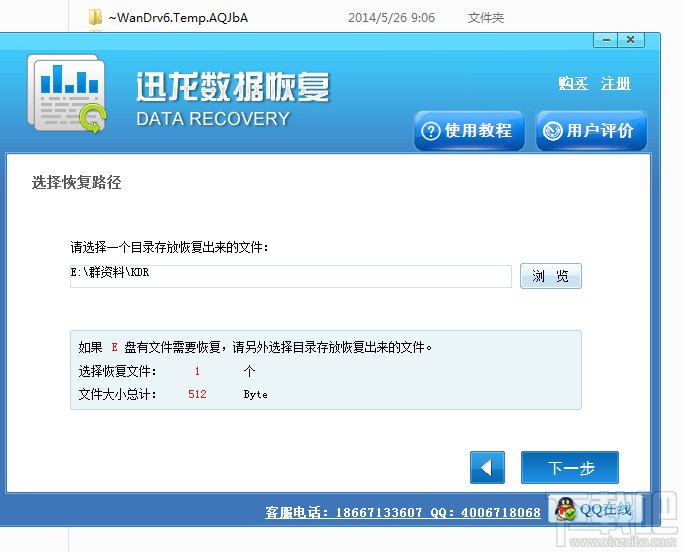
Task: Click the 购买 purchase link
Action: pyautogui.click(x=573, y=83)
